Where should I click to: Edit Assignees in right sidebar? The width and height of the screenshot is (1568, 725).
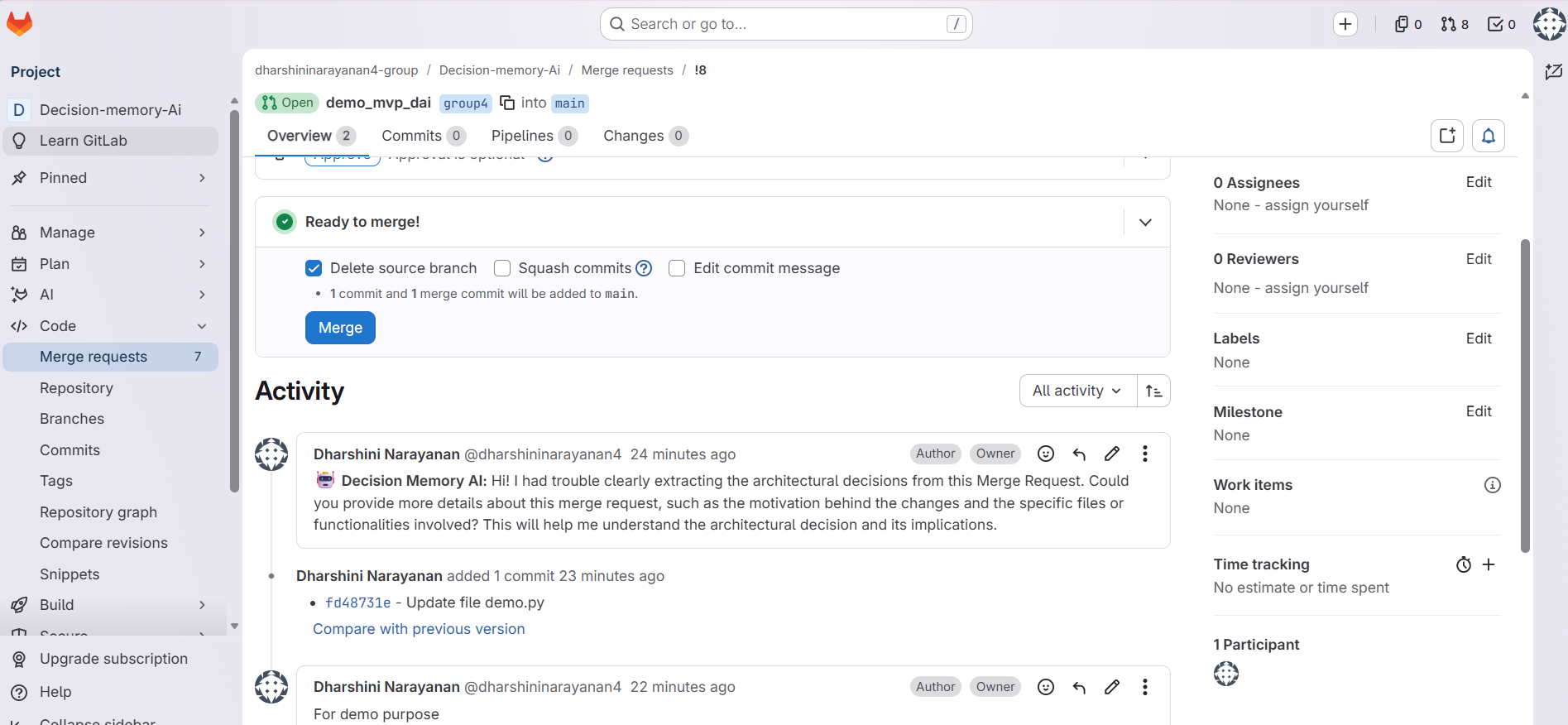(1479, 182)
